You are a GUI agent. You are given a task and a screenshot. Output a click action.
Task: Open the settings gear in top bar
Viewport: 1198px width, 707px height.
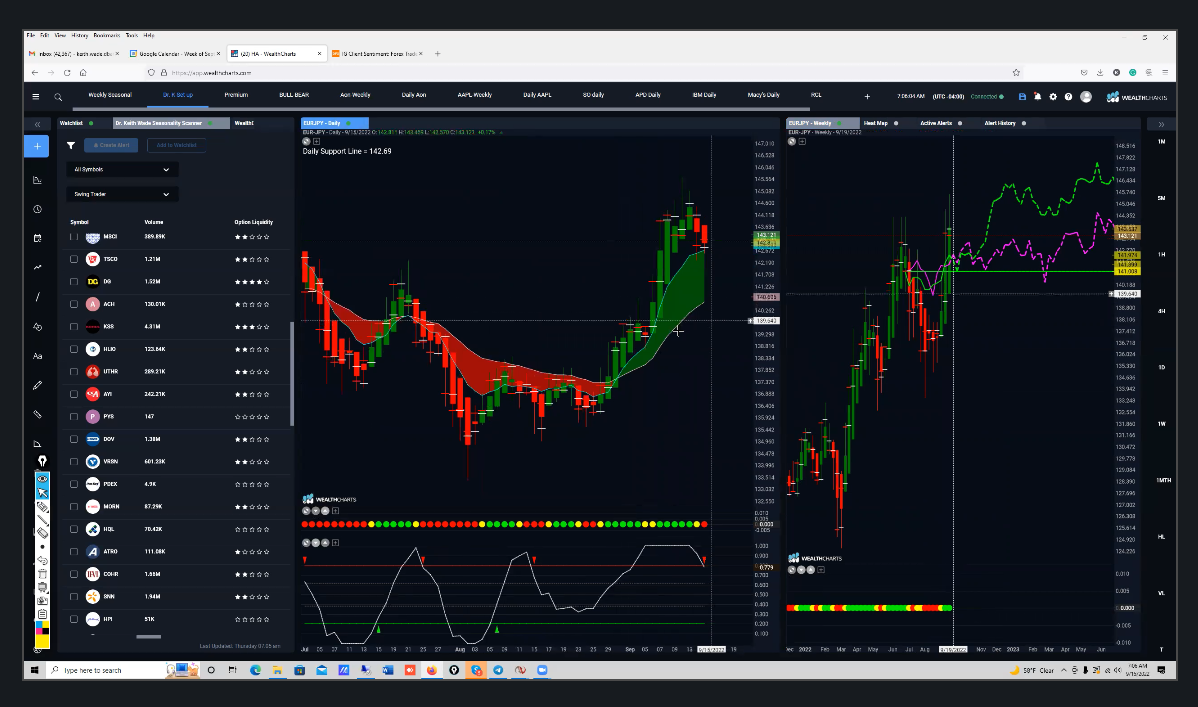(x=1053, y=97)
